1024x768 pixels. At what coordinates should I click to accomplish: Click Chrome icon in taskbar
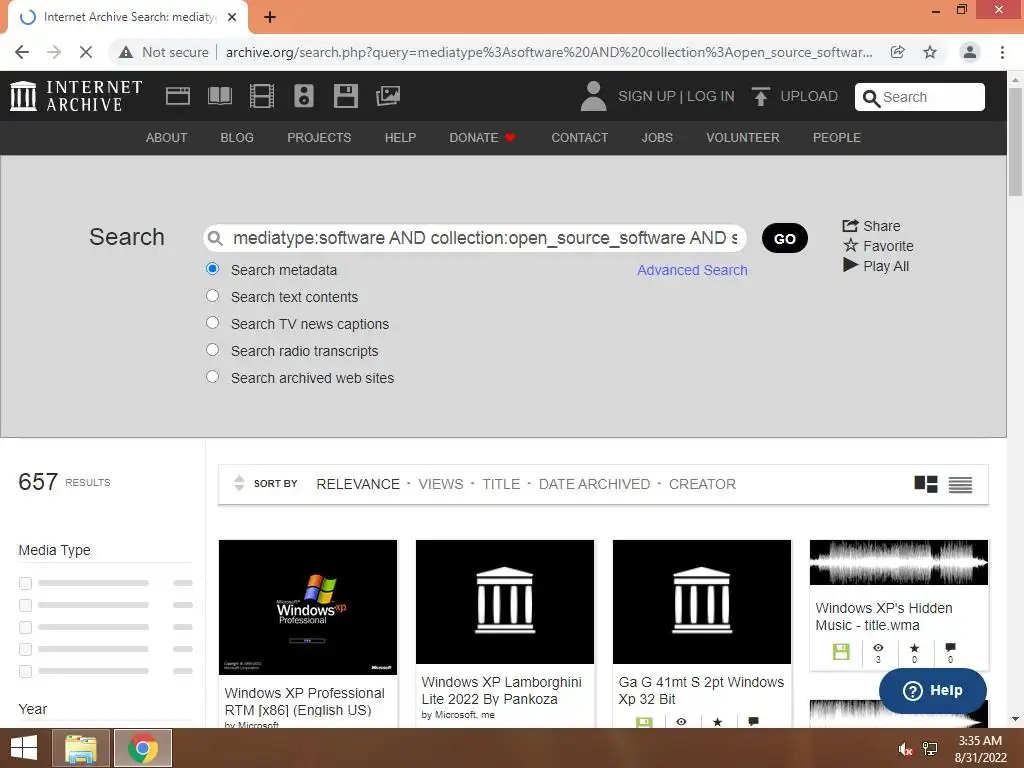143,748
